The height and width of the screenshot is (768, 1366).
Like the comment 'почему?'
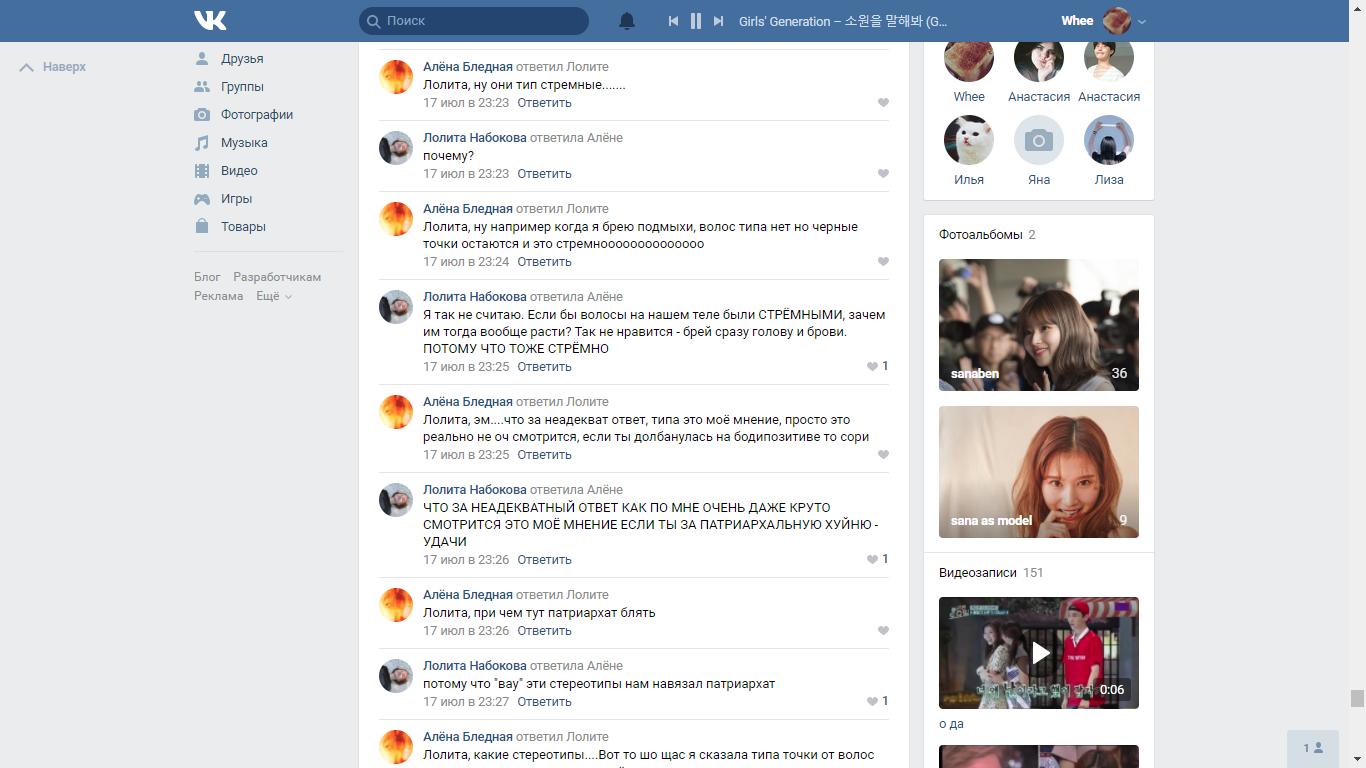[883, 174]
